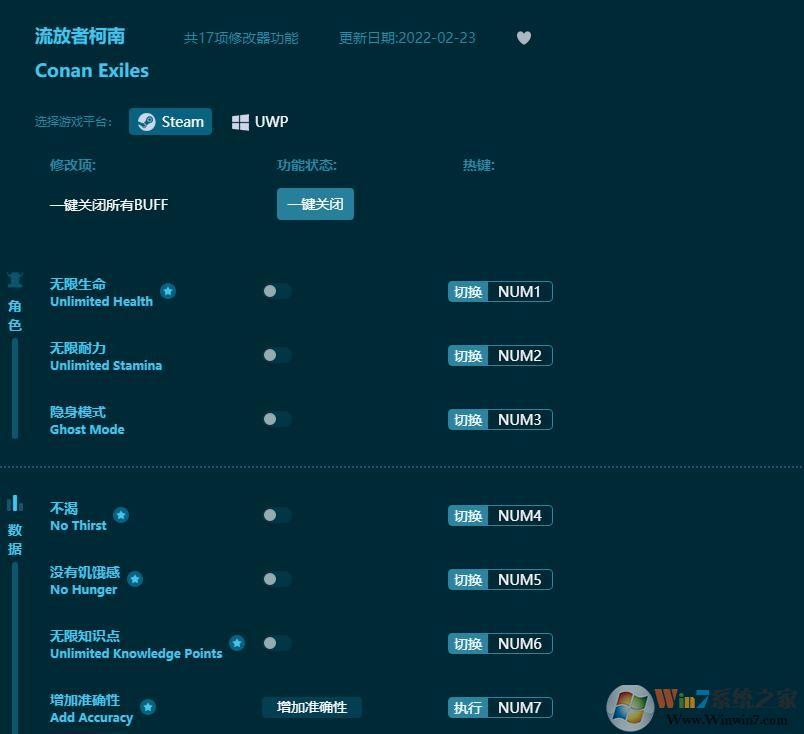Click the UWP Windows icon
This screenshot has width=804, height=734.
(240, 121)
